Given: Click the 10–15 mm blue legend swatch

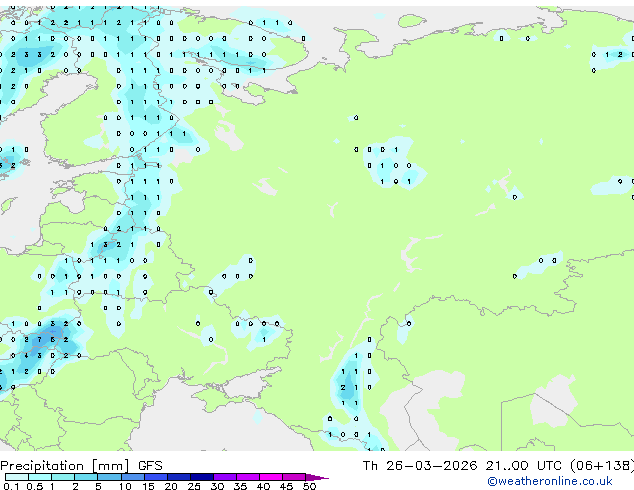Looking at the screenshot, I should (133, 477).
